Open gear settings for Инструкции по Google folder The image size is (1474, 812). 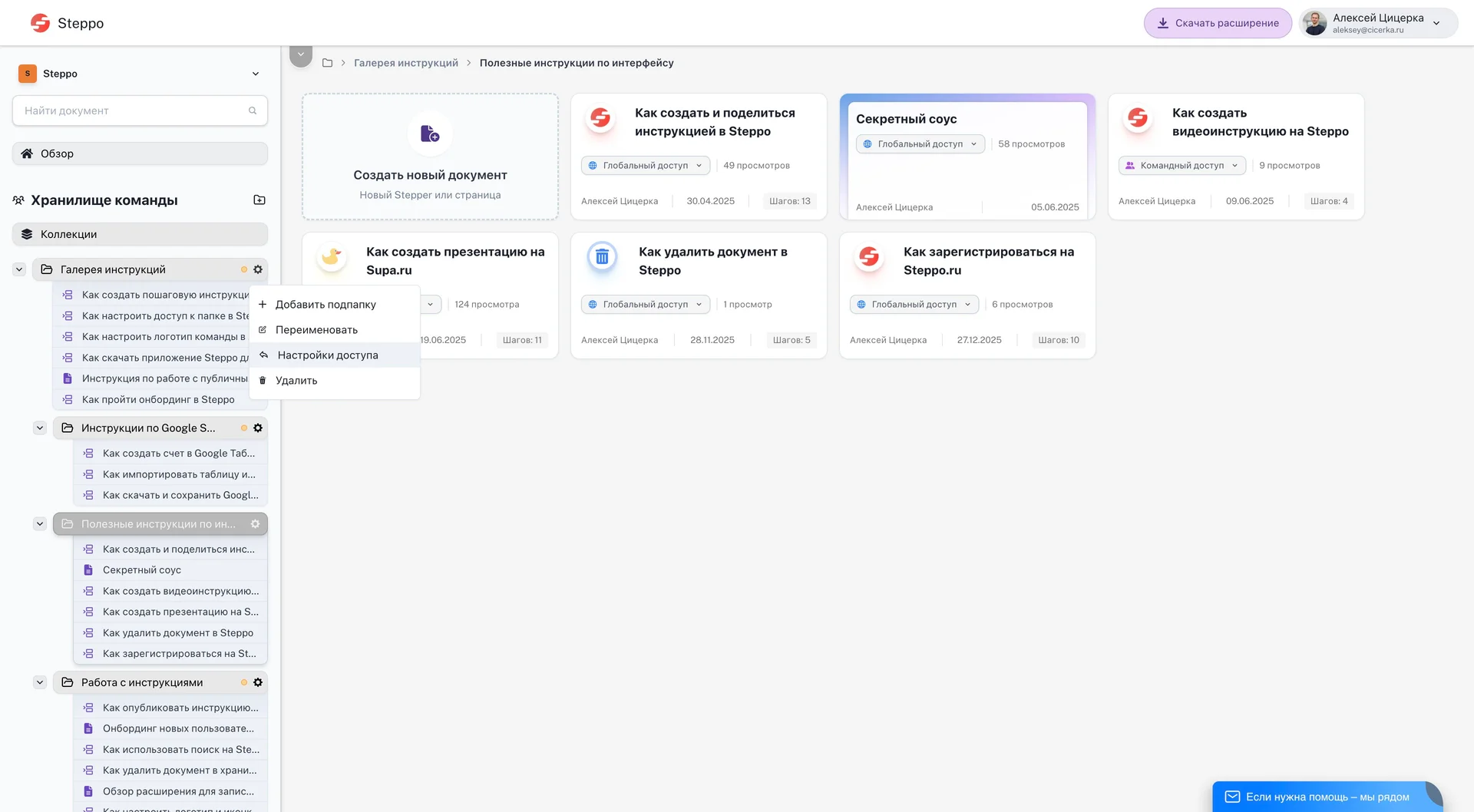(258, 428)
